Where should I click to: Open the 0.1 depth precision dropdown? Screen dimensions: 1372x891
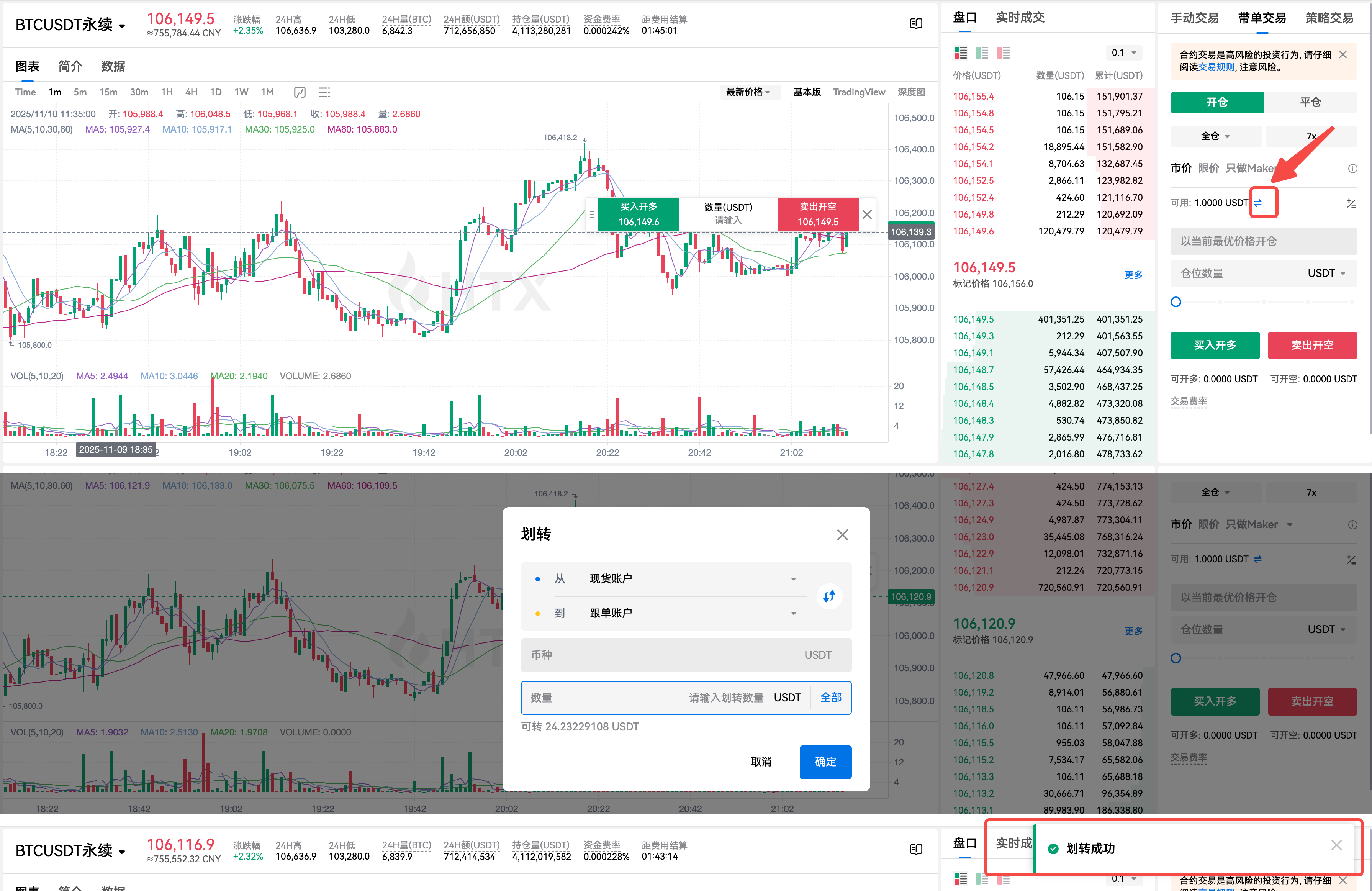point(1123,53)
